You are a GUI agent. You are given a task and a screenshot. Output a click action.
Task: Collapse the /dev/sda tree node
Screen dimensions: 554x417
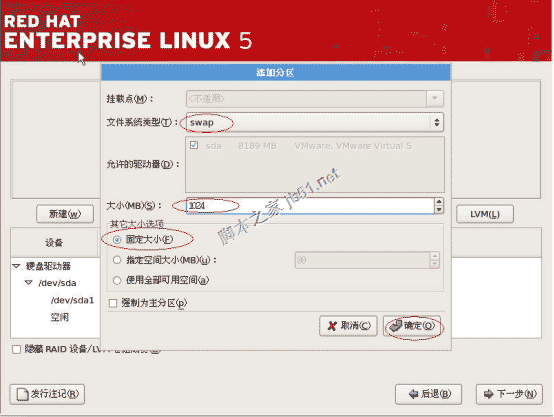pos(29,283)
